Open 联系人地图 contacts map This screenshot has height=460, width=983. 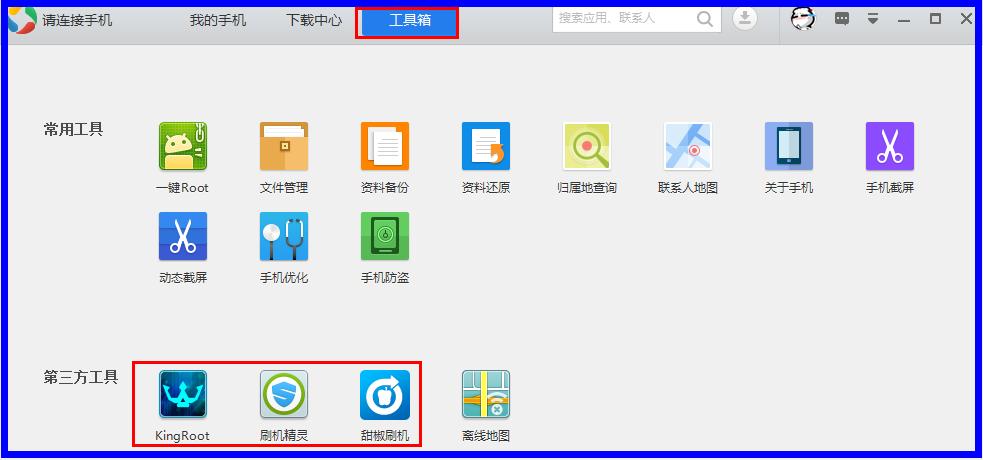coord(688,146)
